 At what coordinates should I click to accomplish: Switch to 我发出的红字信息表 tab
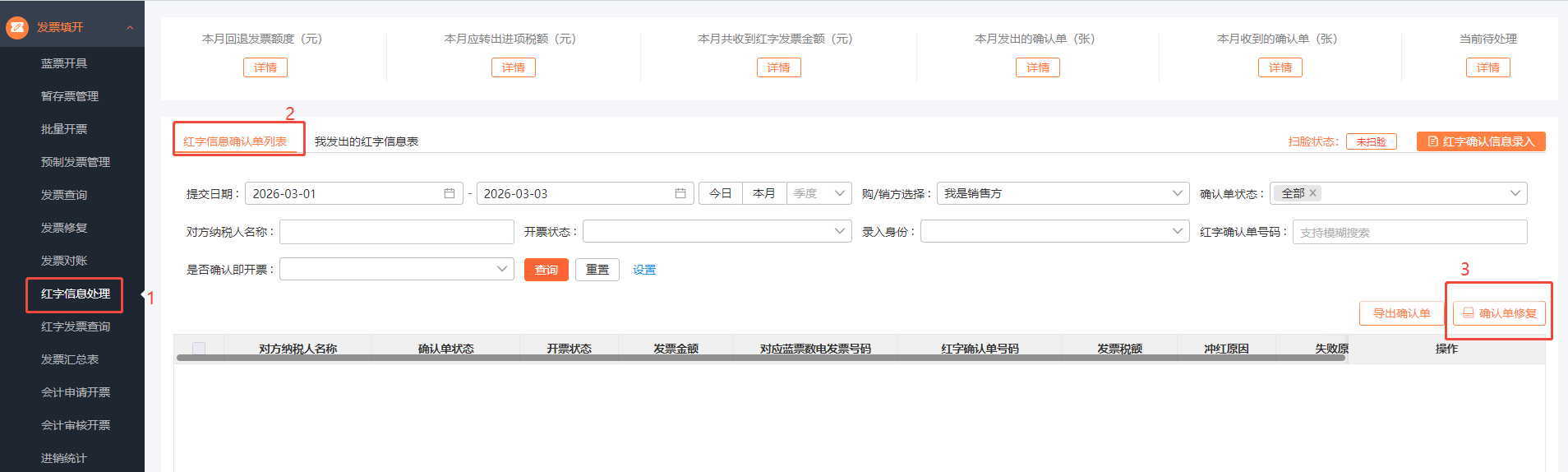pos(367,141)
